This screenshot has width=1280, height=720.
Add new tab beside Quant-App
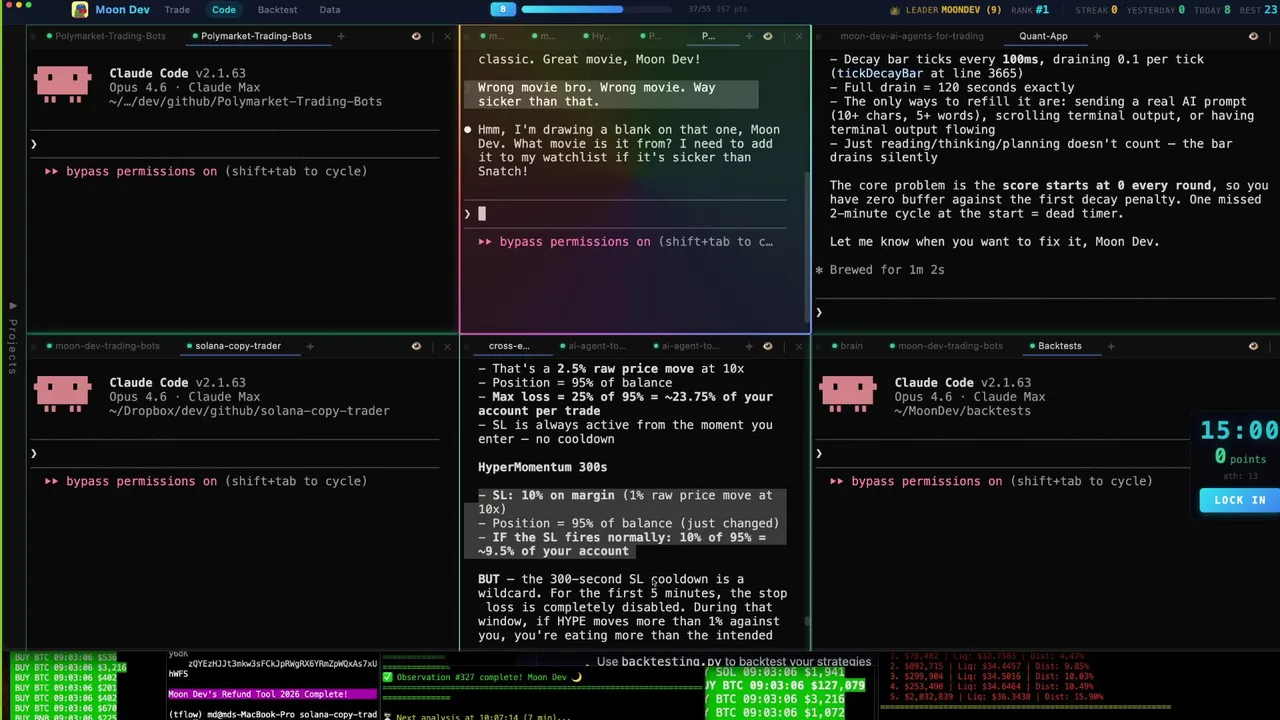[1096, 36]
